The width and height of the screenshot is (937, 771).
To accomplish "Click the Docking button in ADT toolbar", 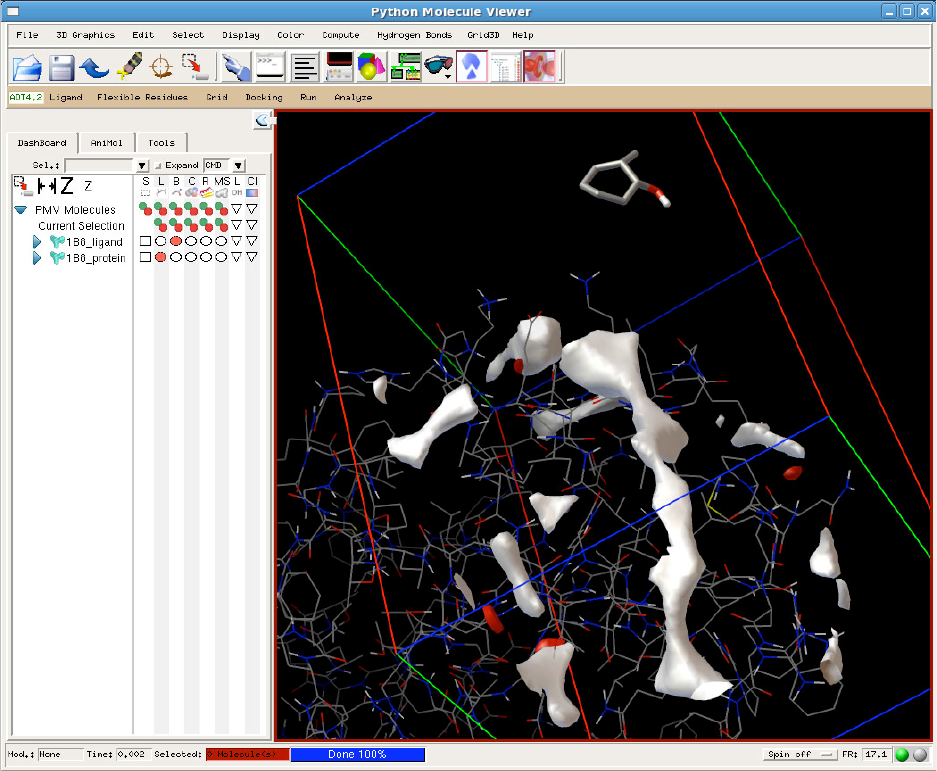I will coord(263,97).
